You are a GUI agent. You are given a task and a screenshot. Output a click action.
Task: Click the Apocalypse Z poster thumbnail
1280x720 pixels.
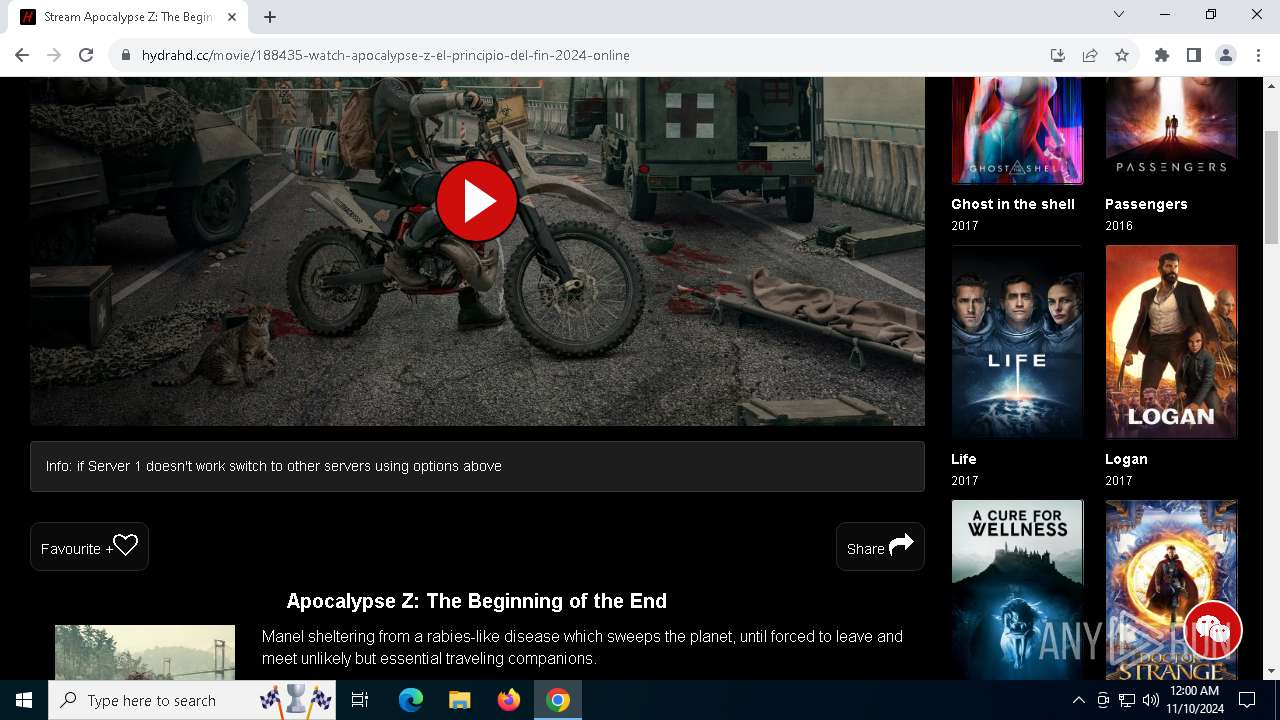click(x=145, y=652)
